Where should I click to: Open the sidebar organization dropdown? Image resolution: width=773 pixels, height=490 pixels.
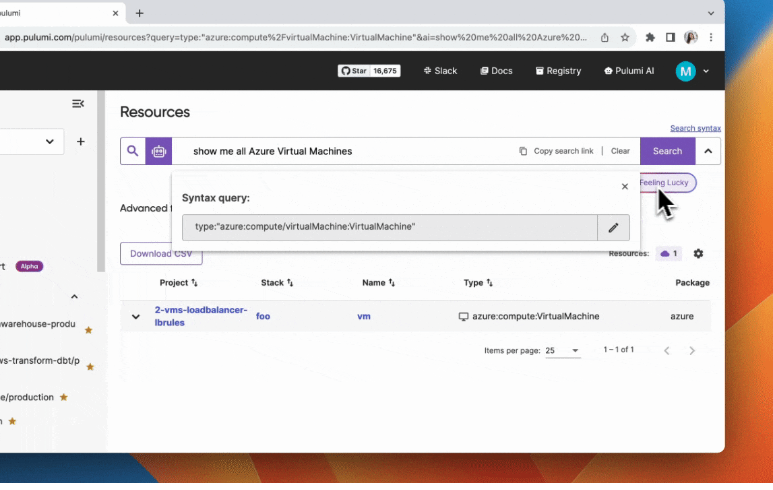tap(32, 141)
